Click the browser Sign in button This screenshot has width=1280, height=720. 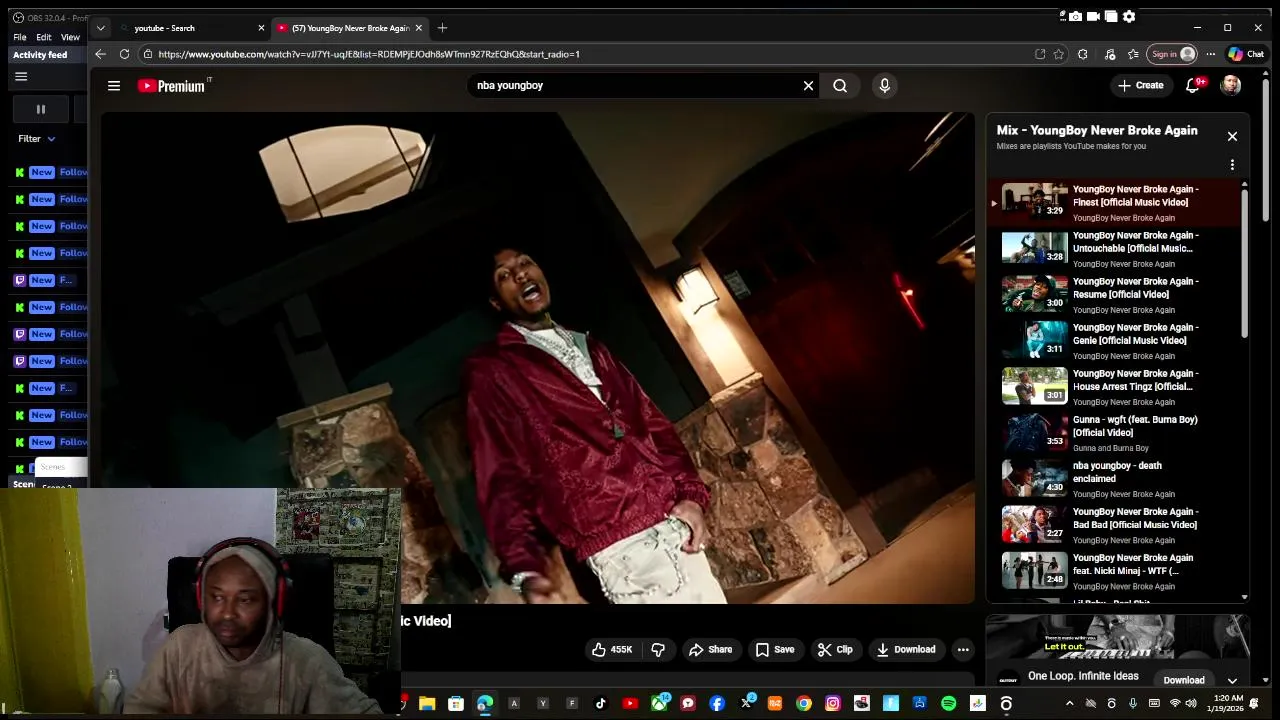point(1172,54)
